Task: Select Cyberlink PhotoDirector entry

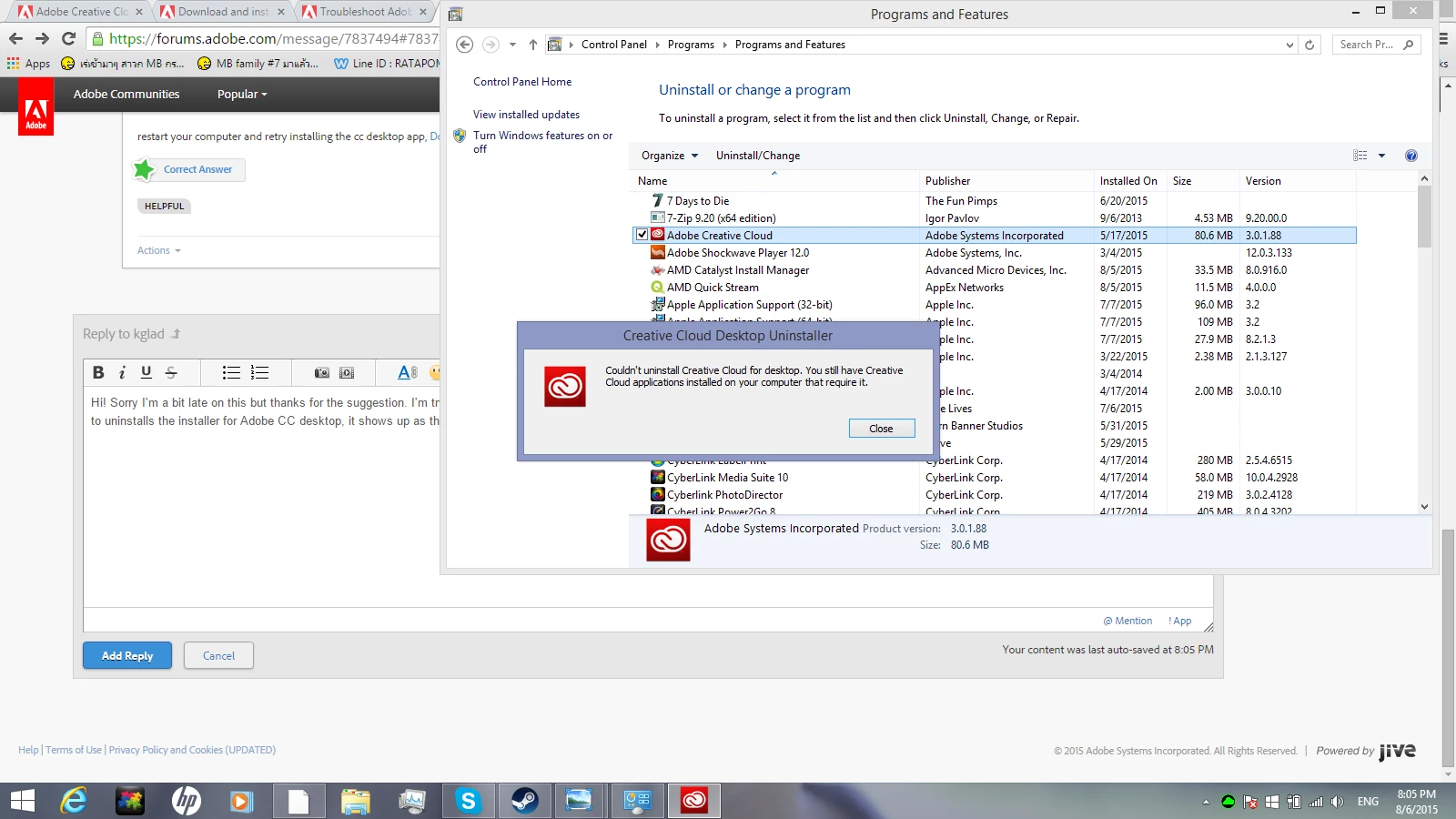Action: click(x=994, y=495)
